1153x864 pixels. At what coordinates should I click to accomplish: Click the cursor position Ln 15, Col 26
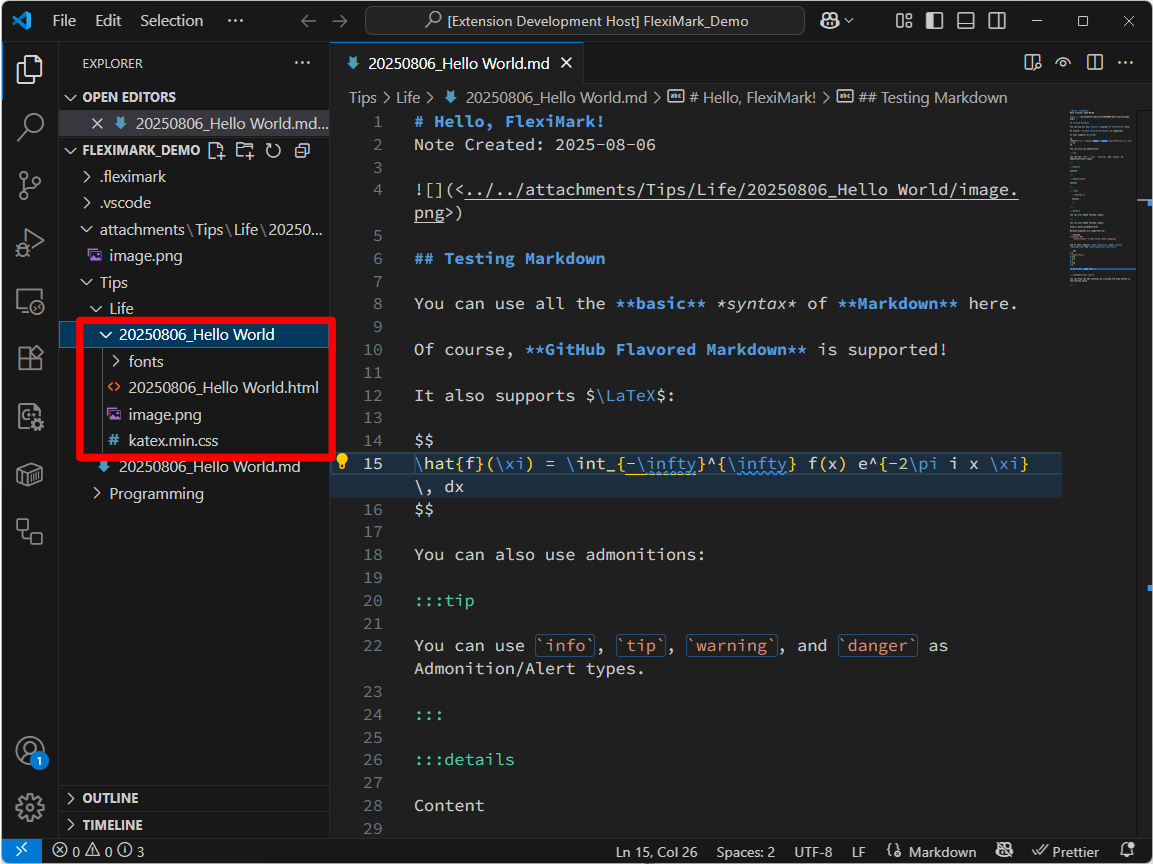pos(656,851)
